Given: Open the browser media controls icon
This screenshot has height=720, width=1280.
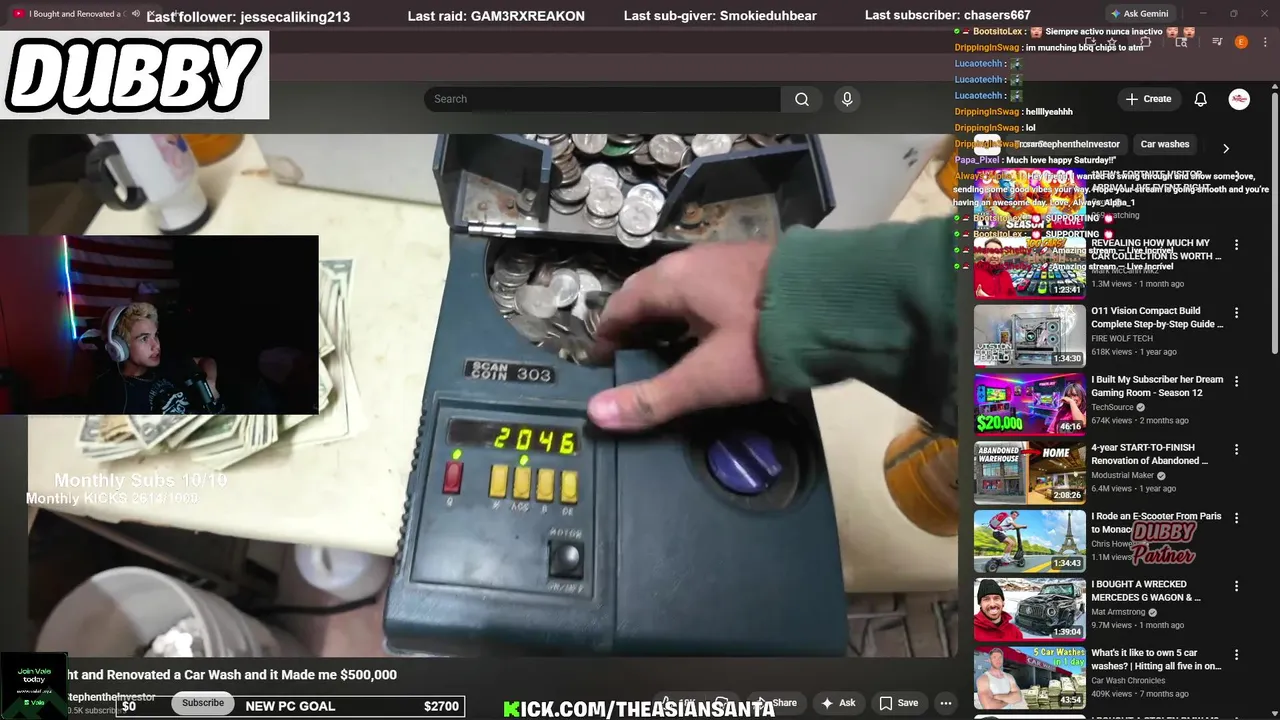Looking at the screenshot, I should coord(1217,42).
